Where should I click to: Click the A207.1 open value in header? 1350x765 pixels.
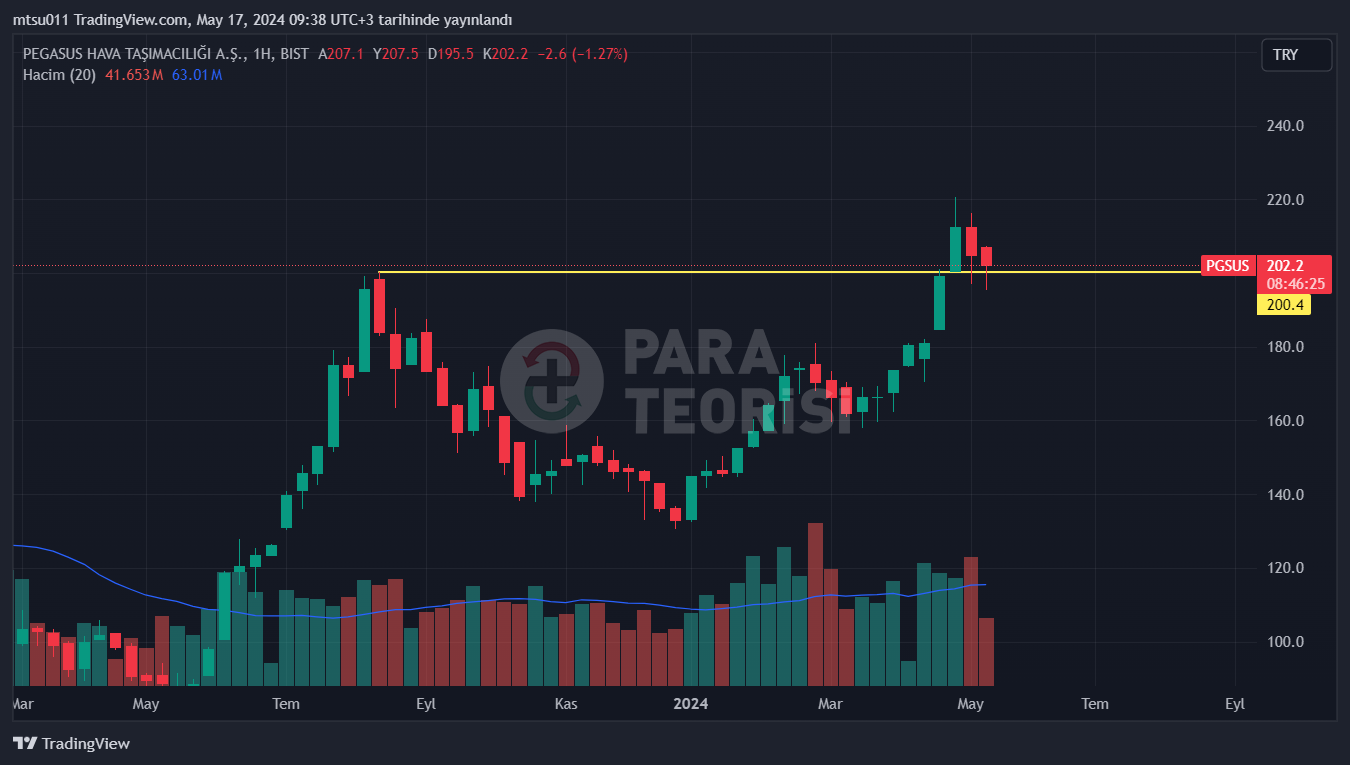tap(341, 54)
